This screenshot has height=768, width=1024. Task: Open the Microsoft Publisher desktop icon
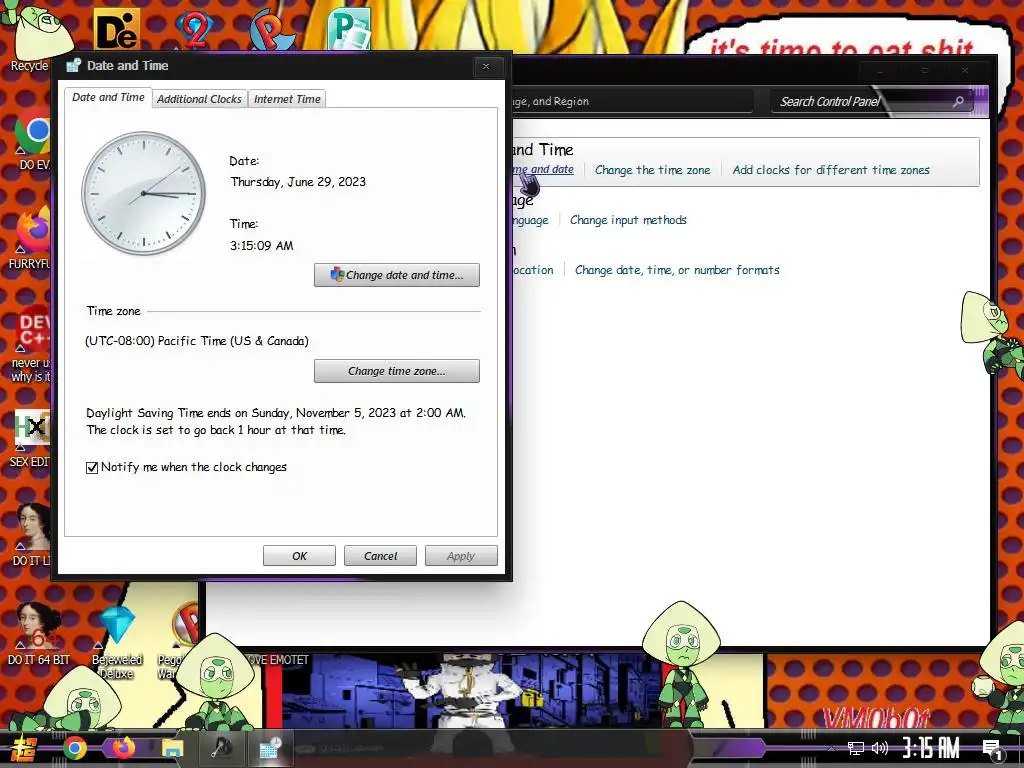[349, 29]
